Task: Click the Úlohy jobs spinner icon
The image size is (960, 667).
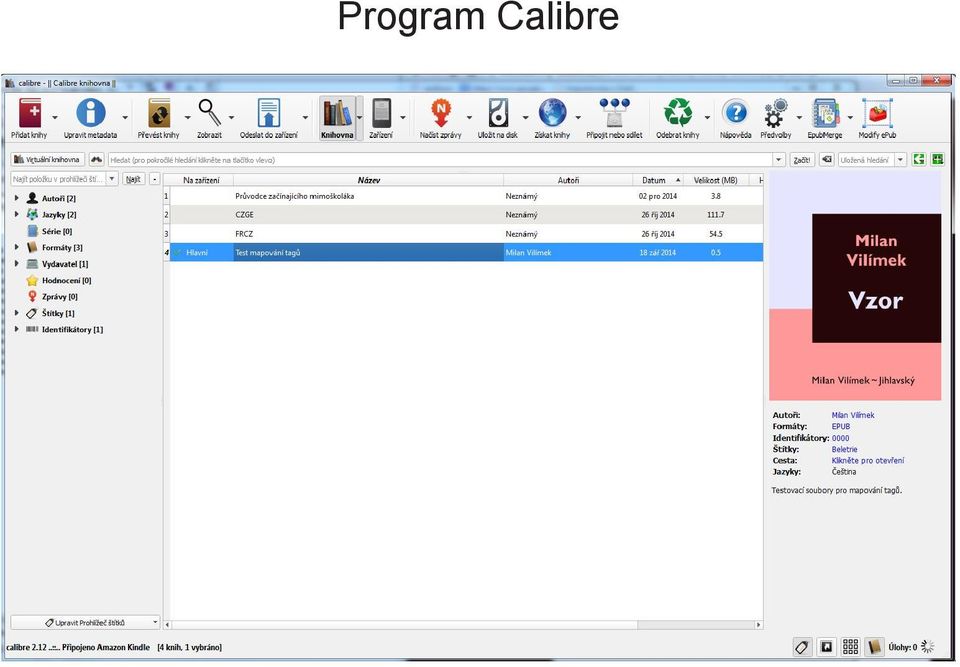Action: click(x=928, y=647)
